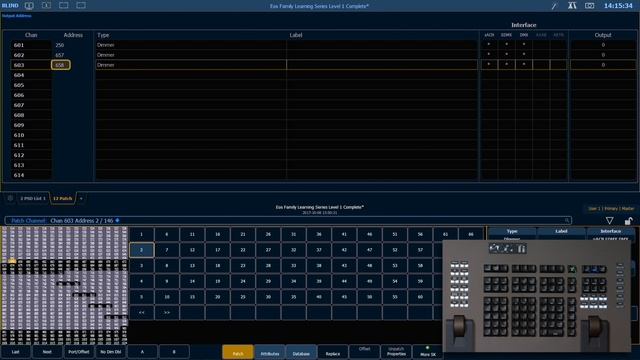Select channel 614 row
640x360 pixels.
click(x=322, y=175)
